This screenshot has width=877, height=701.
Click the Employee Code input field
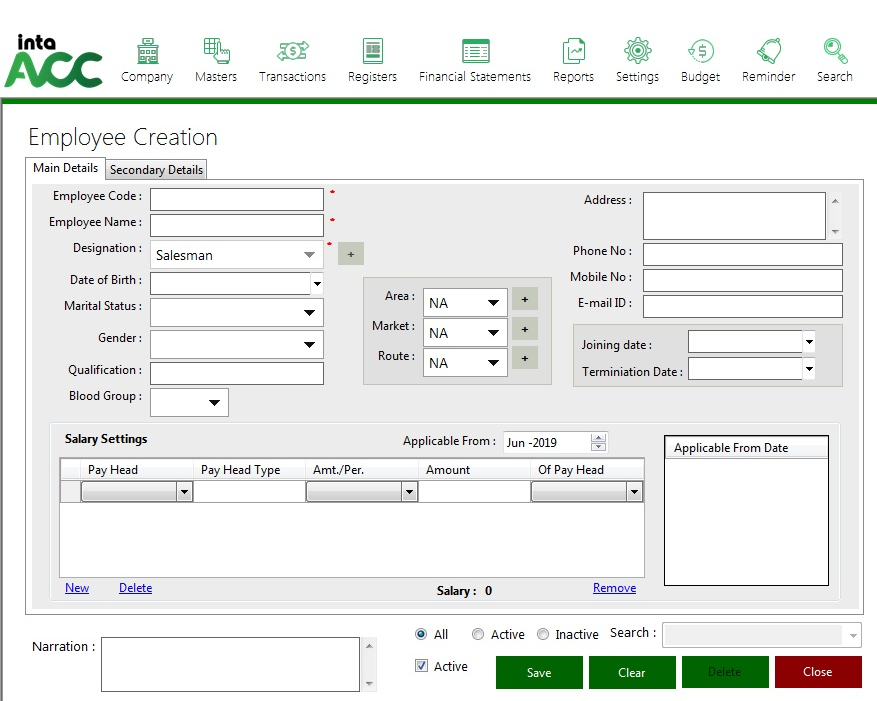237,199
